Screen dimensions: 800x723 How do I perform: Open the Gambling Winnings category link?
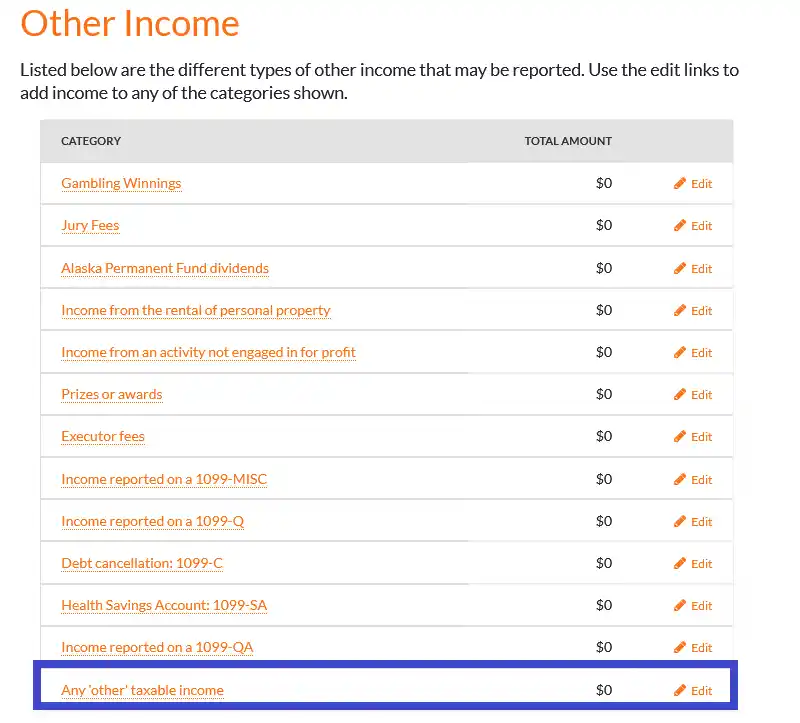click(121, 183)
